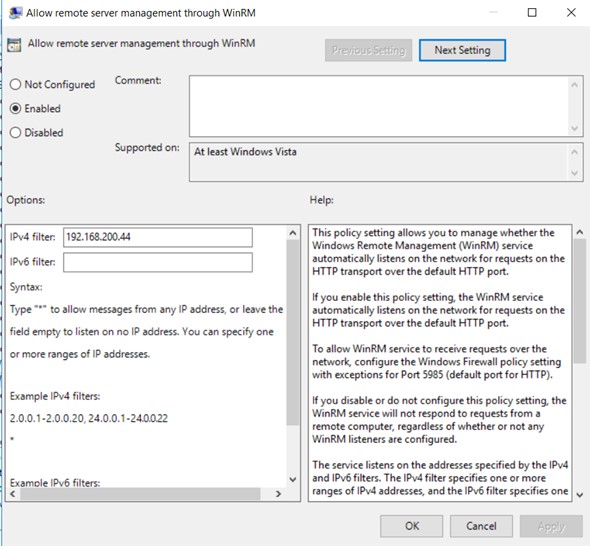
Task: Maximize the policy dialog window
Action: point(532,13)
